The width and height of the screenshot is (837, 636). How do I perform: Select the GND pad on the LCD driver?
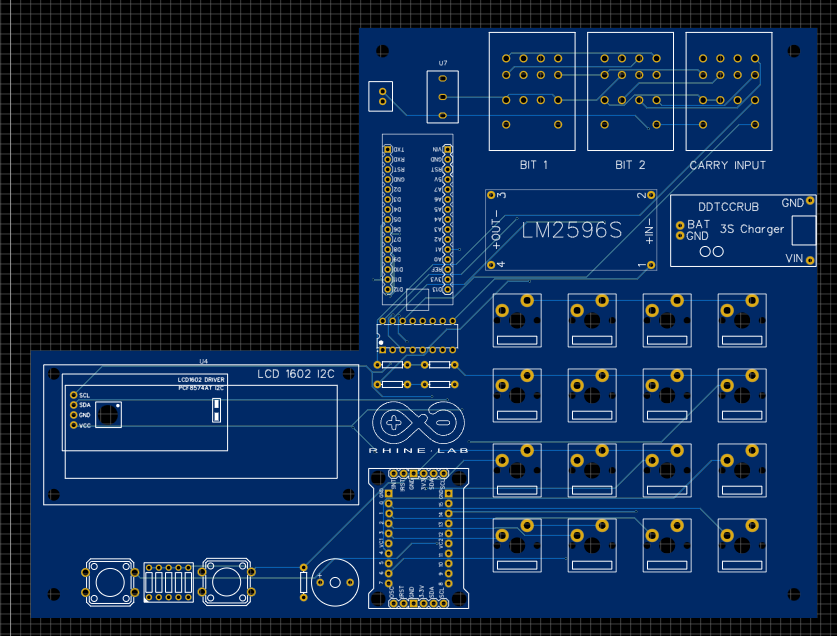click(74, 415)
